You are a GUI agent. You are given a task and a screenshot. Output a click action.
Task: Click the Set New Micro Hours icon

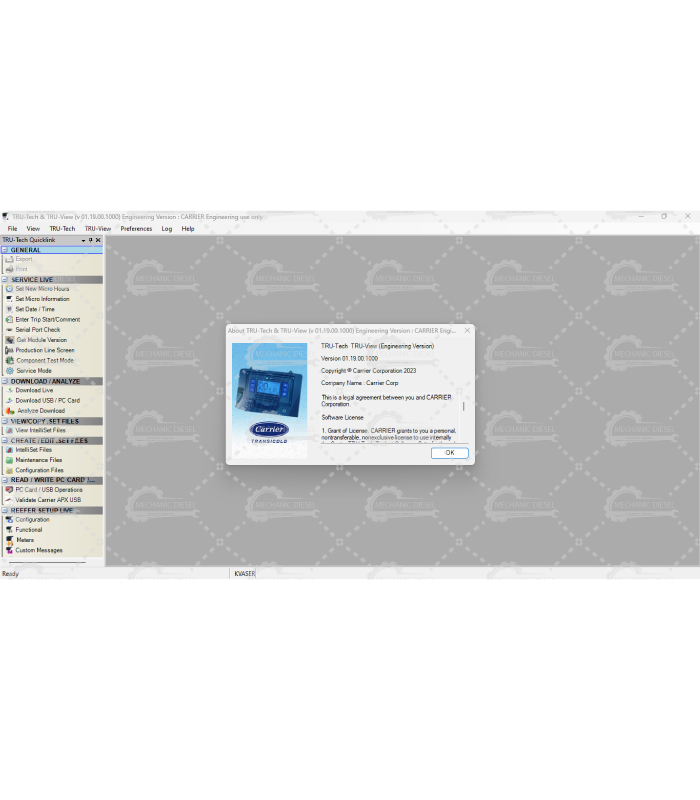point(9,289)
